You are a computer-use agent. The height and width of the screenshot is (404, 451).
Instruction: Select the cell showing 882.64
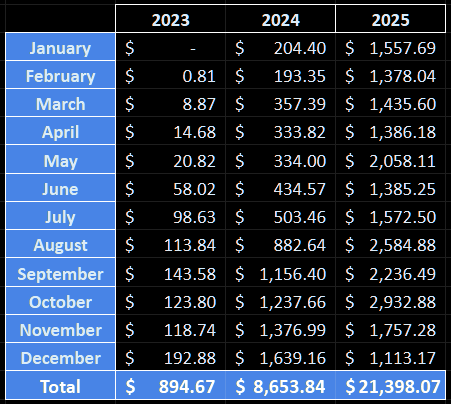coord(280,244)
